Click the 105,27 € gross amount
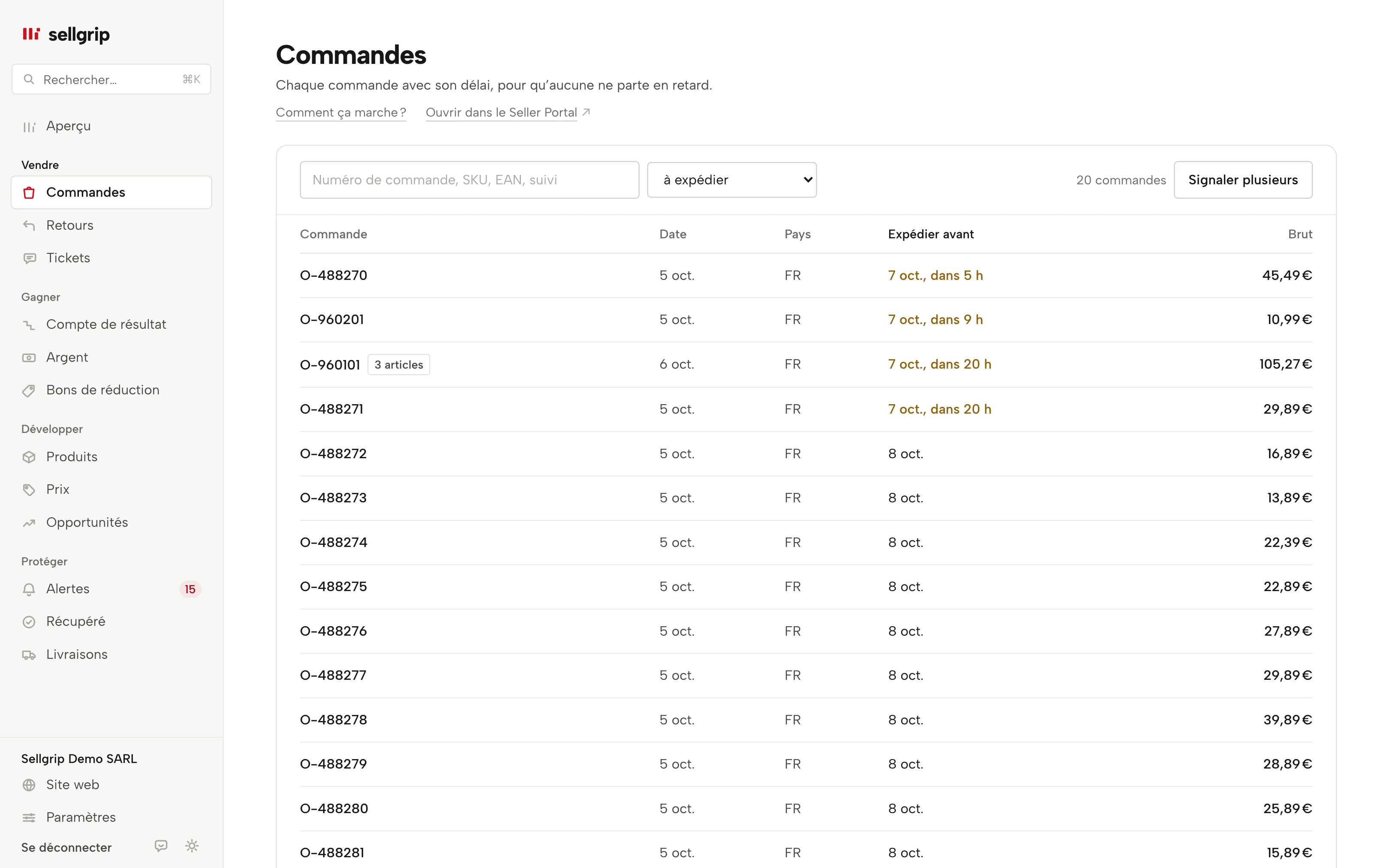The width and height of the screenshot is (1389, 868). [x=1286, y=364]
